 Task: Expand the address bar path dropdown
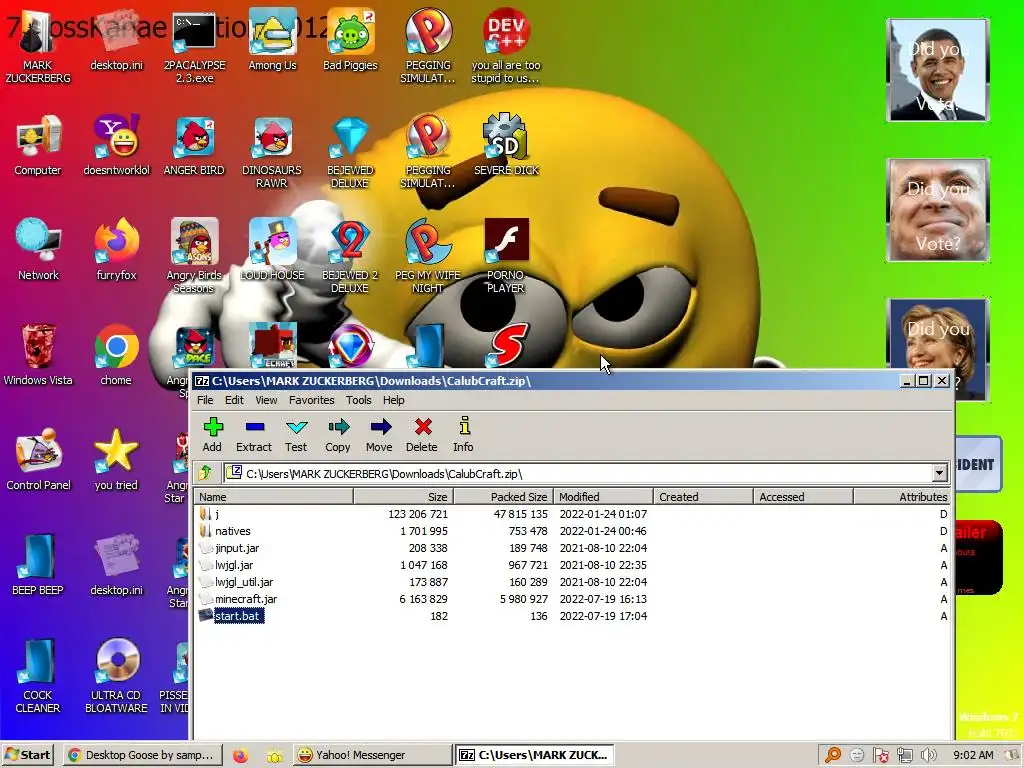939,473
